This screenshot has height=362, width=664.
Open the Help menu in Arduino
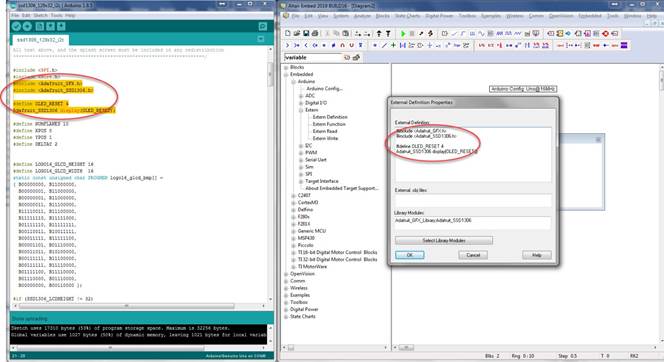coord(70,15)
